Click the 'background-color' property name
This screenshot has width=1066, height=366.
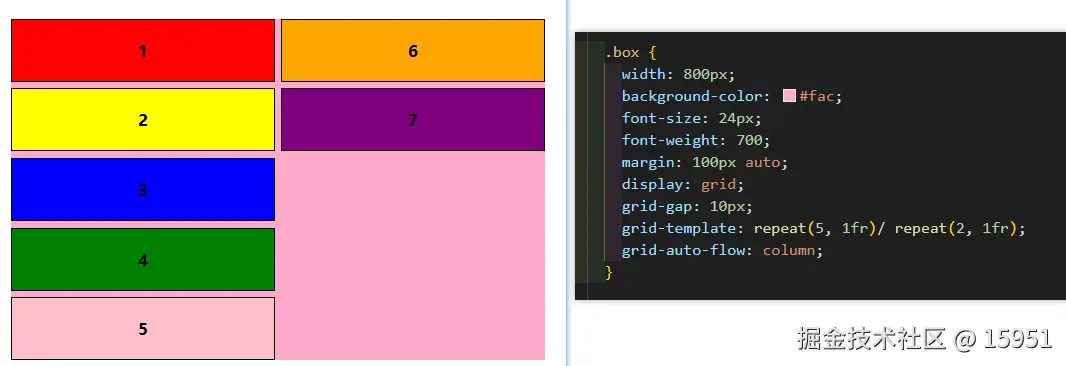pos(693,97)
